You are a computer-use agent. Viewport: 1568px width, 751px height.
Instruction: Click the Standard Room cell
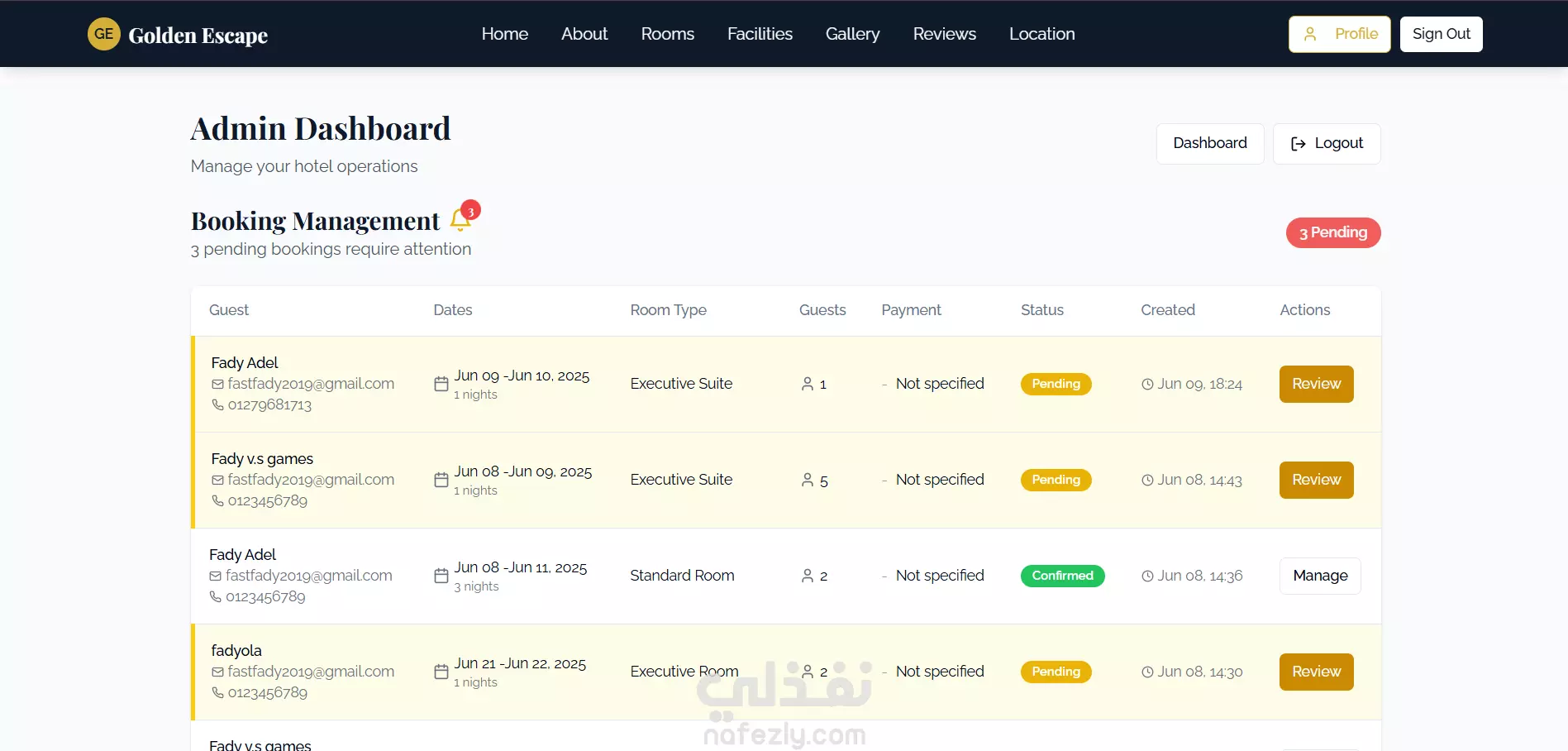[682, 576]
